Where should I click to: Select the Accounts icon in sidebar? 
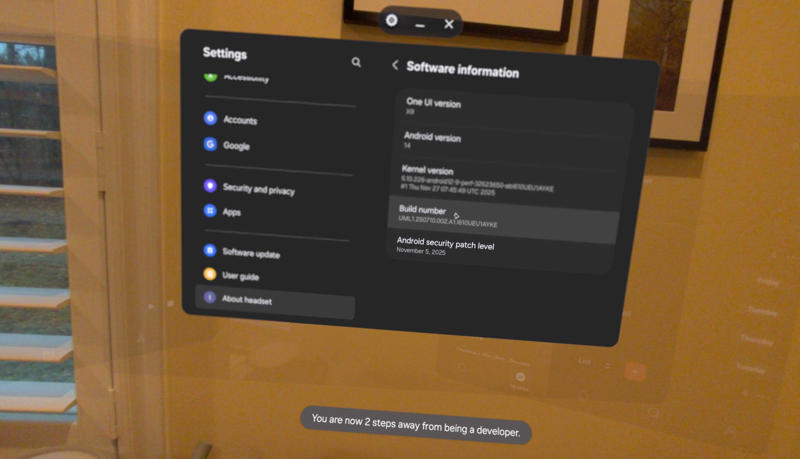(210, 118)
